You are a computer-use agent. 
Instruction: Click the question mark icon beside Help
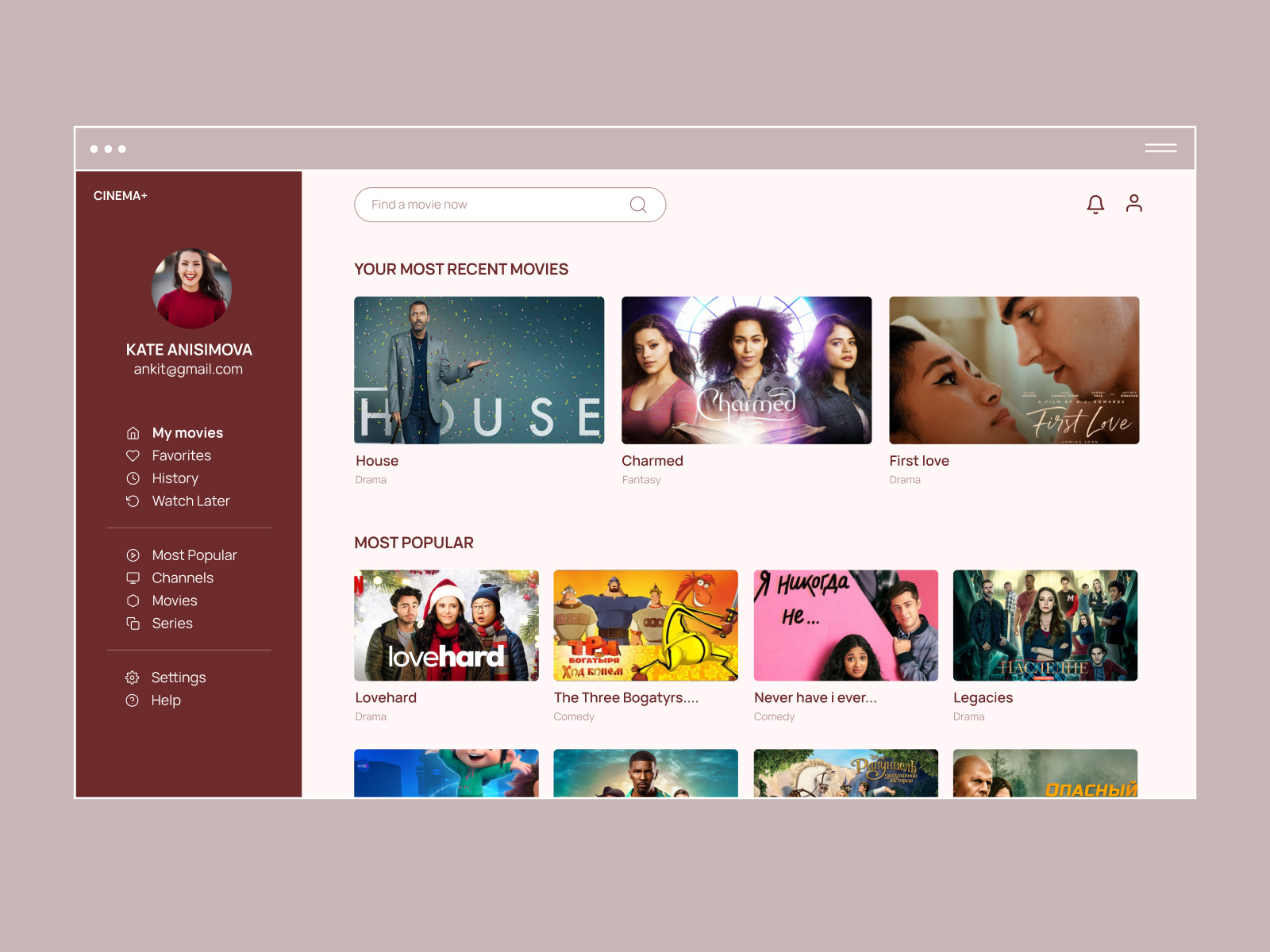[132, 701]
